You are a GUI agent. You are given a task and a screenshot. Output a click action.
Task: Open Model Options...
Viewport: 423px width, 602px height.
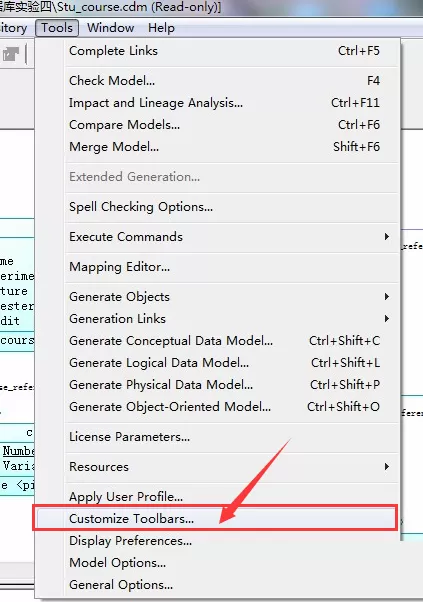[x=217, y=563]
